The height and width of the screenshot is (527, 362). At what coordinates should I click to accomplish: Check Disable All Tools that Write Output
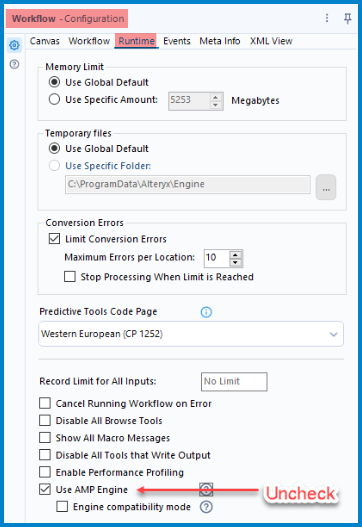45,455
